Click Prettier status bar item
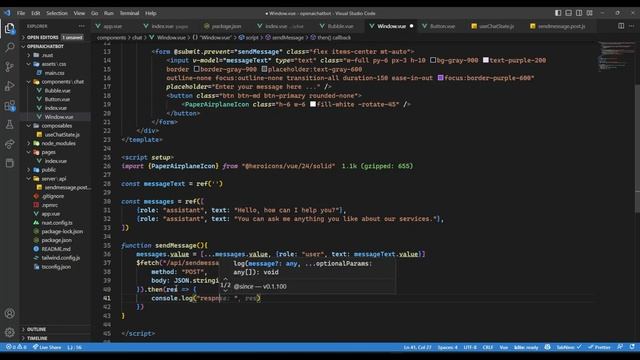 (599, 347)
